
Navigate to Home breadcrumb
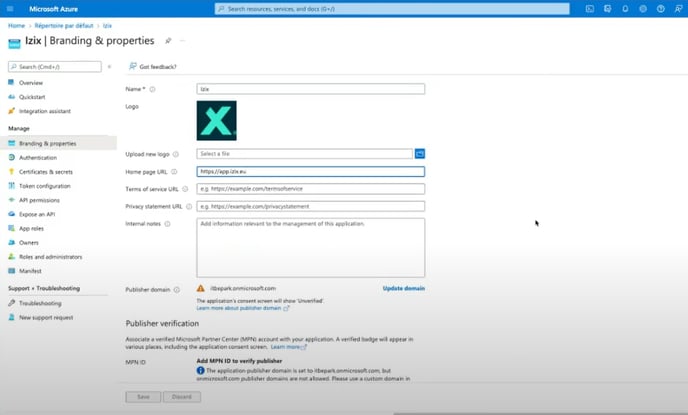pos(16,25)
